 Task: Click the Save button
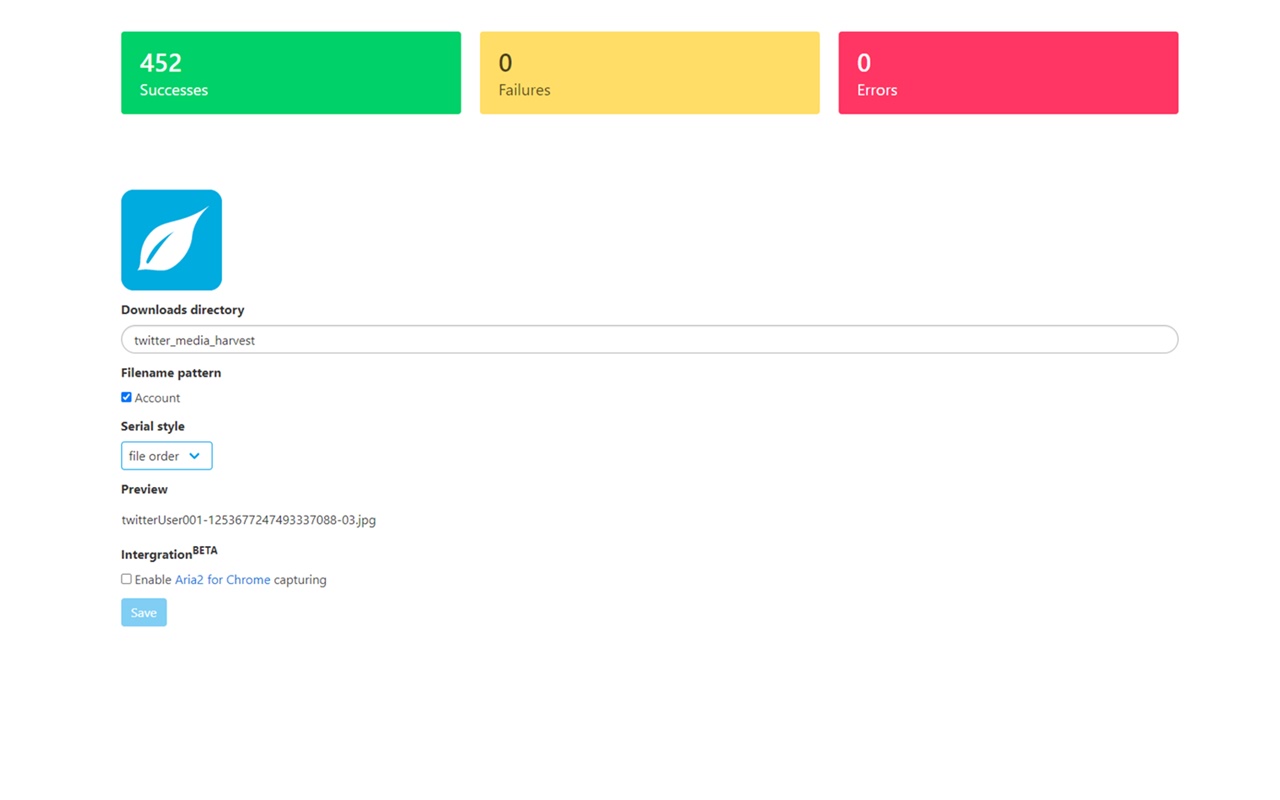[144, 612]
